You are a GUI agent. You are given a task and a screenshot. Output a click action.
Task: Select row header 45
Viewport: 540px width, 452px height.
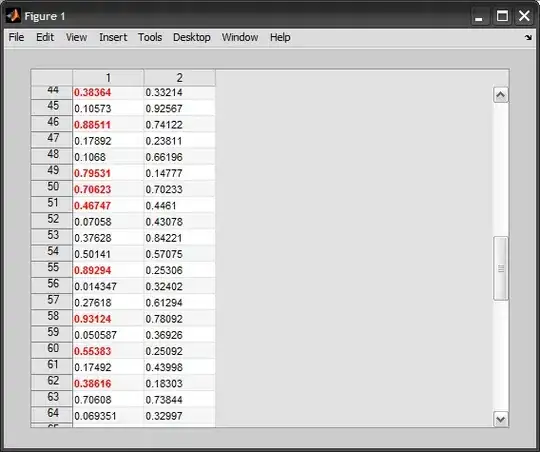click(x=52, y=106)
